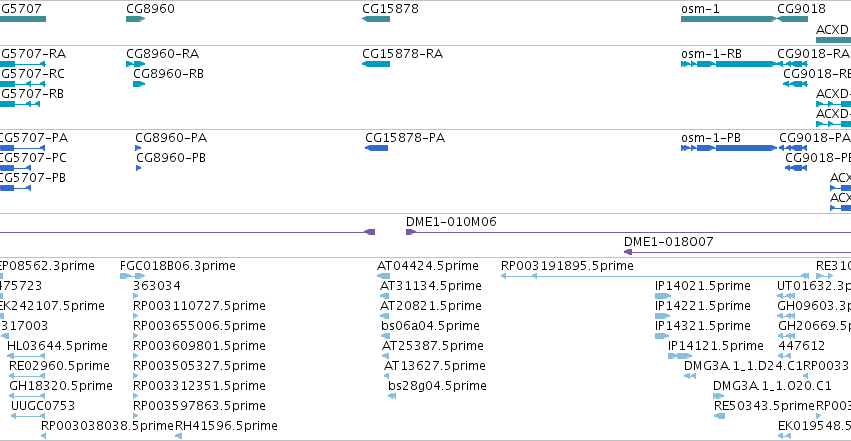
Task: Select the FGC018B06.3prime EST glyph
Action: coord(132,276)
